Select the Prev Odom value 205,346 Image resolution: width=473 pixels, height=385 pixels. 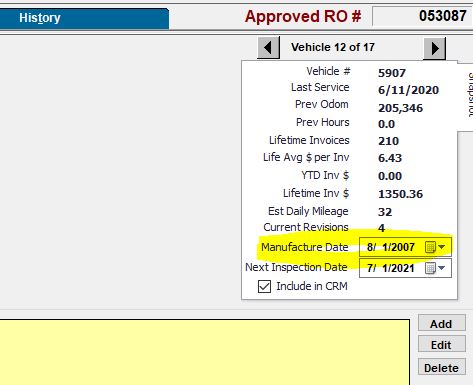coord(400,108)
